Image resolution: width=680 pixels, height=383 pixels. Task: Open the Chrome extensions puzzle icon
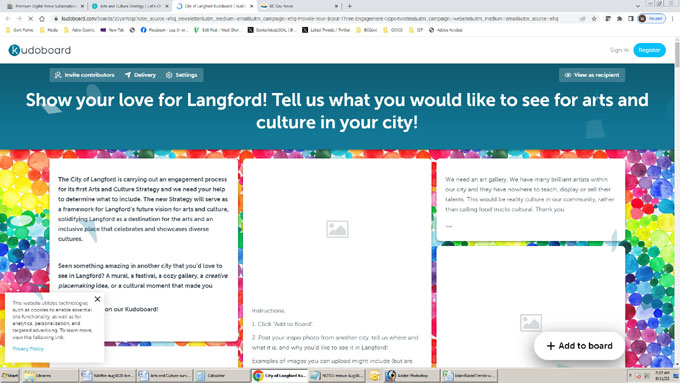(x=619, y=19)
